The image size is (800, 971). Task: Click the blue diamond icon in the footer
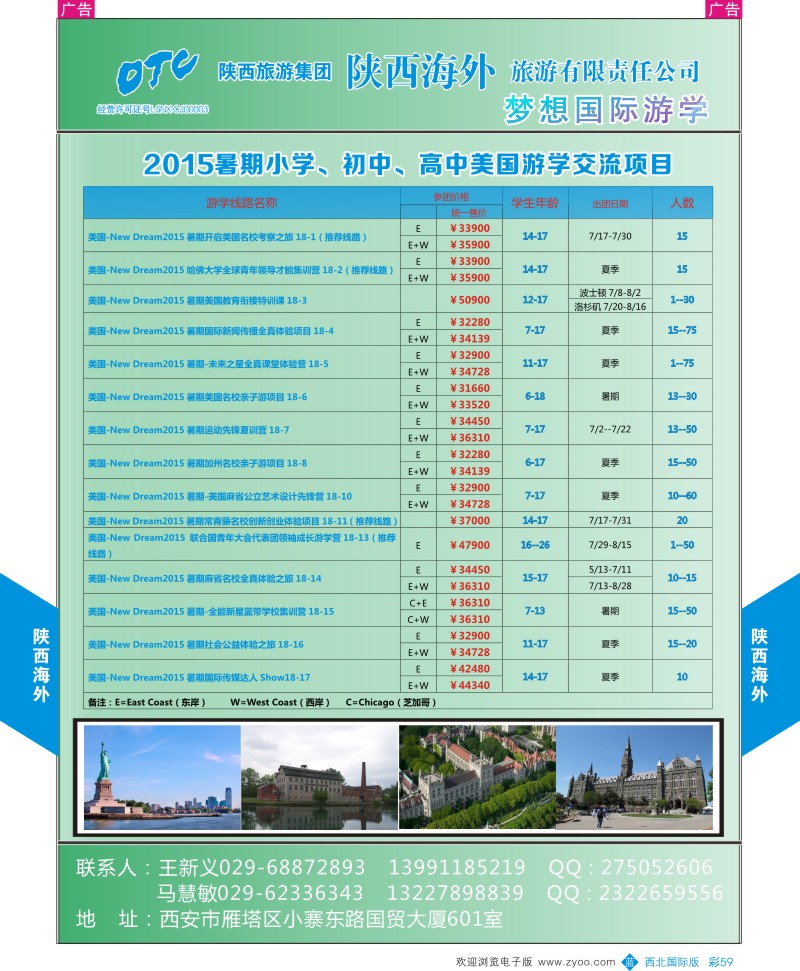click(x=629, y=961)
